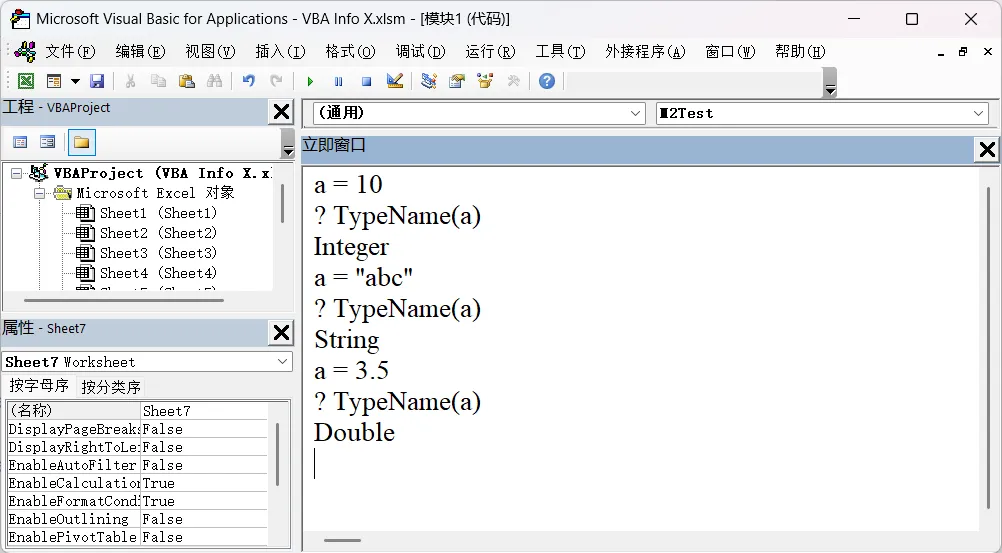This screenshot has height=553, width=1002.
Task: Click View Object icon in project panel
Action: pyautogui.click(x=47, y=142)
